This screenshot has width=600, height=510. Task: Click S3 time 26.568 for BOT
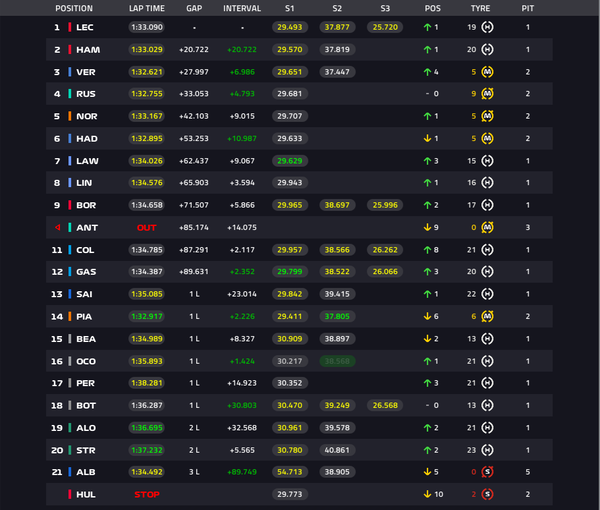click(x=385, y=405)
